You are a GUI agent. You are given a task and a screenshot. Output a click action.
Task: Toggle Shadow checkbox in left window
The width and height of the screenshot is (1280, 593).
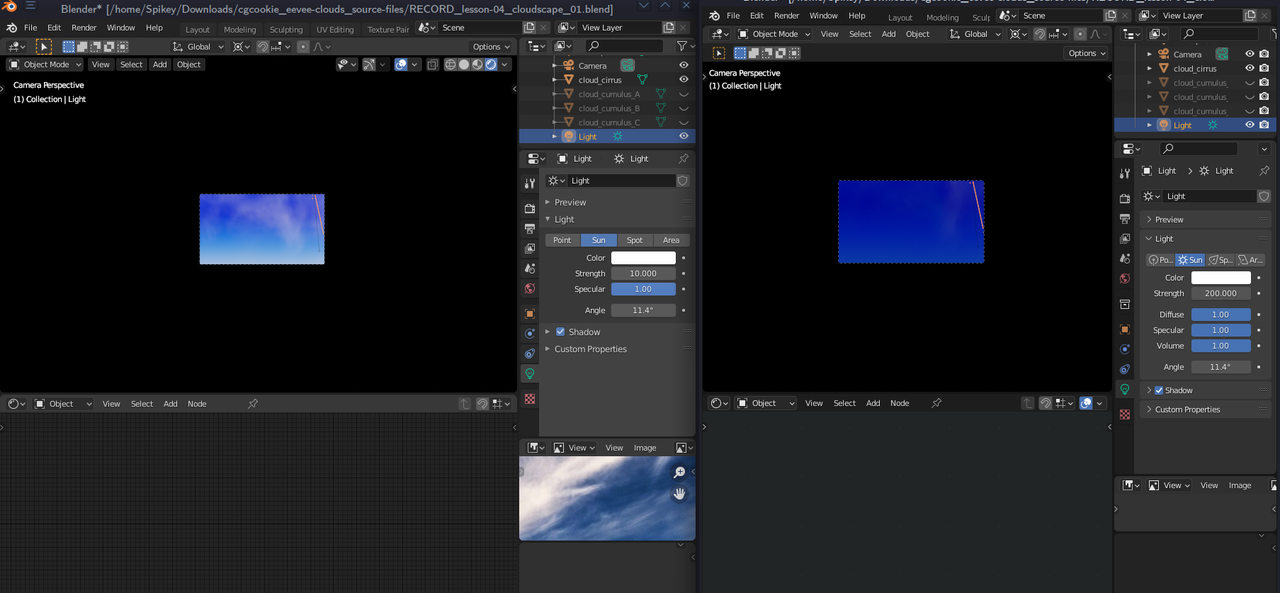tap(560, 332)
